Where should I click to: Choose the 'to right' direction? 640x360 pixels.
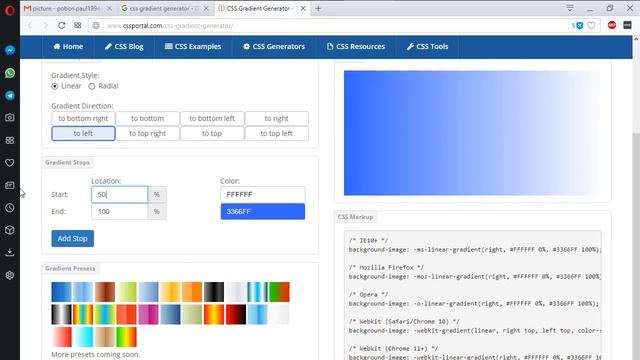(x=276, y=118)
